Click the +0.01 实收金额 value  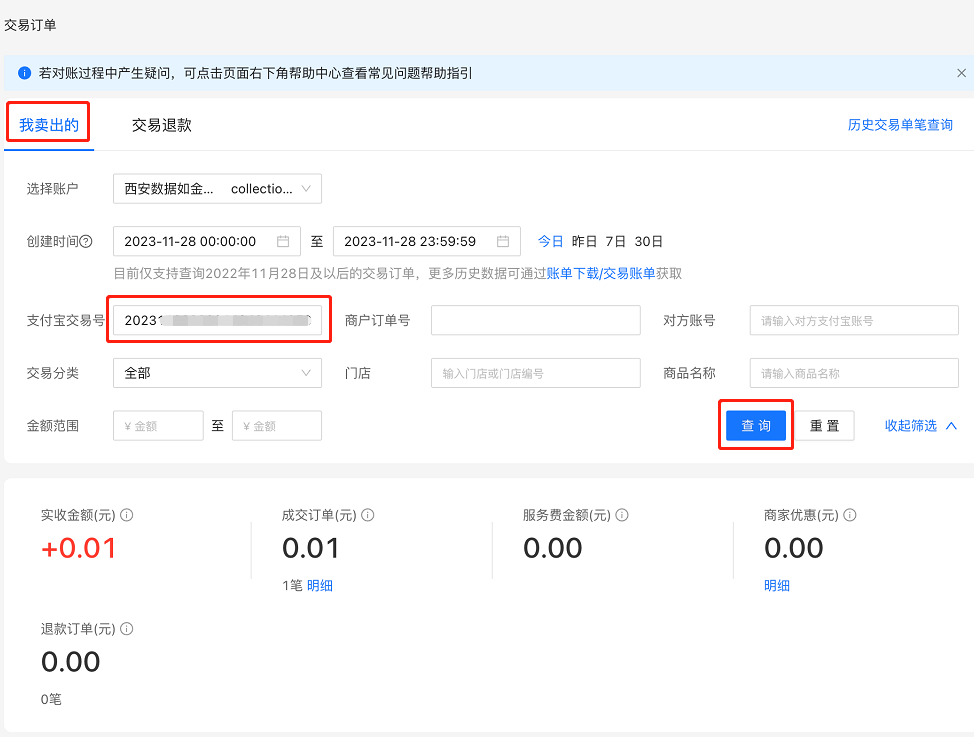[x=79, y=548]
